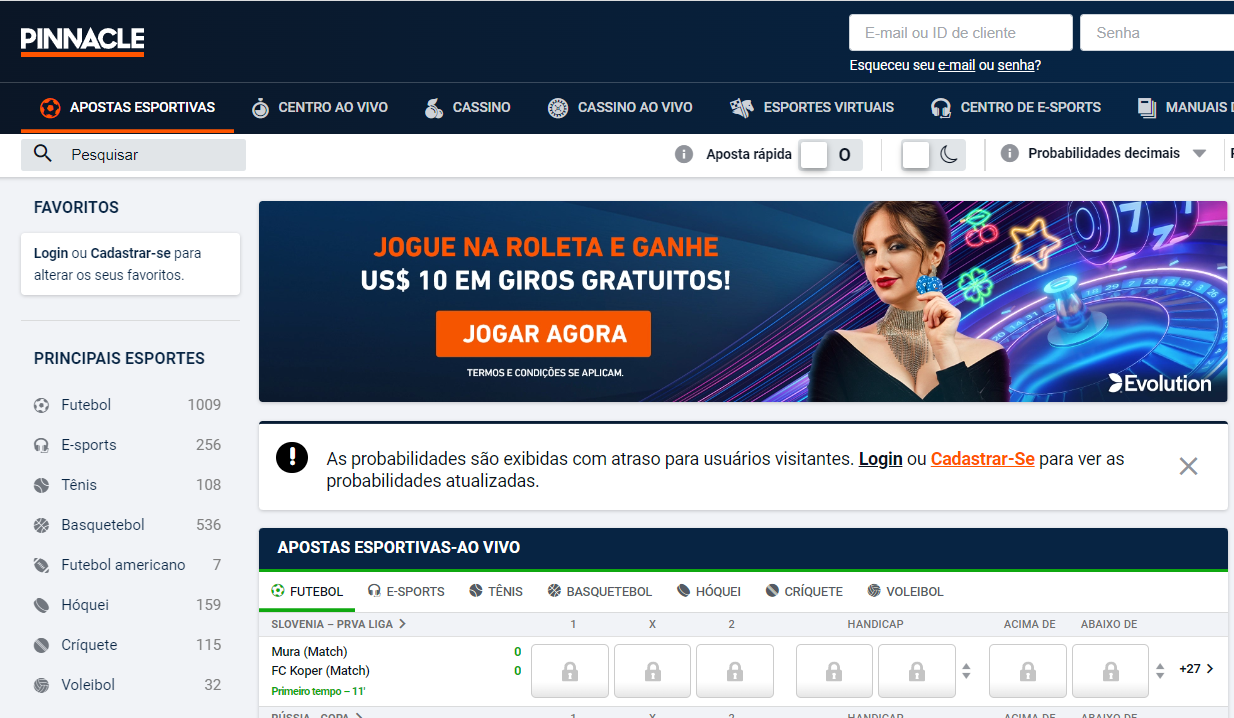Click info icon beside Probabilidades decimais

coord(1010,153)
